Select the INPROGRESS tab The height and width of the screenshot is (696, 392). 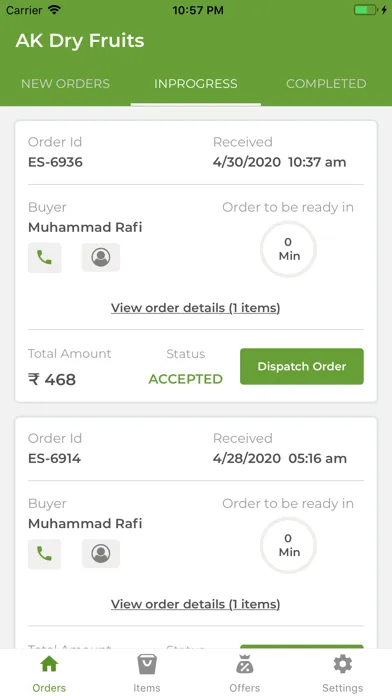(196, 84)
